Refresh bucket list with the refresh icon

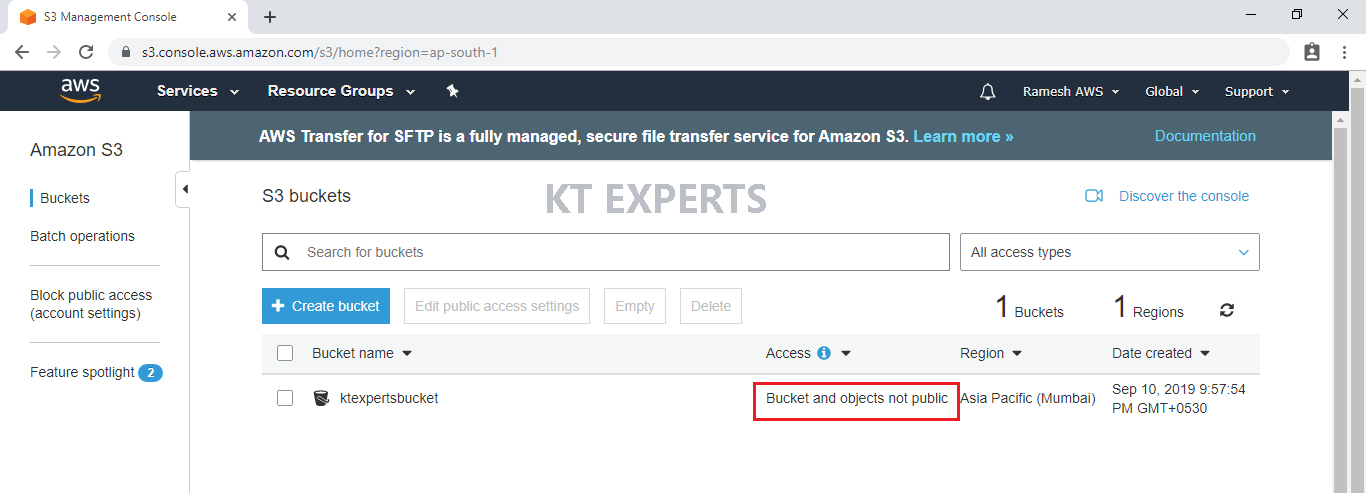click(1227, 310)
